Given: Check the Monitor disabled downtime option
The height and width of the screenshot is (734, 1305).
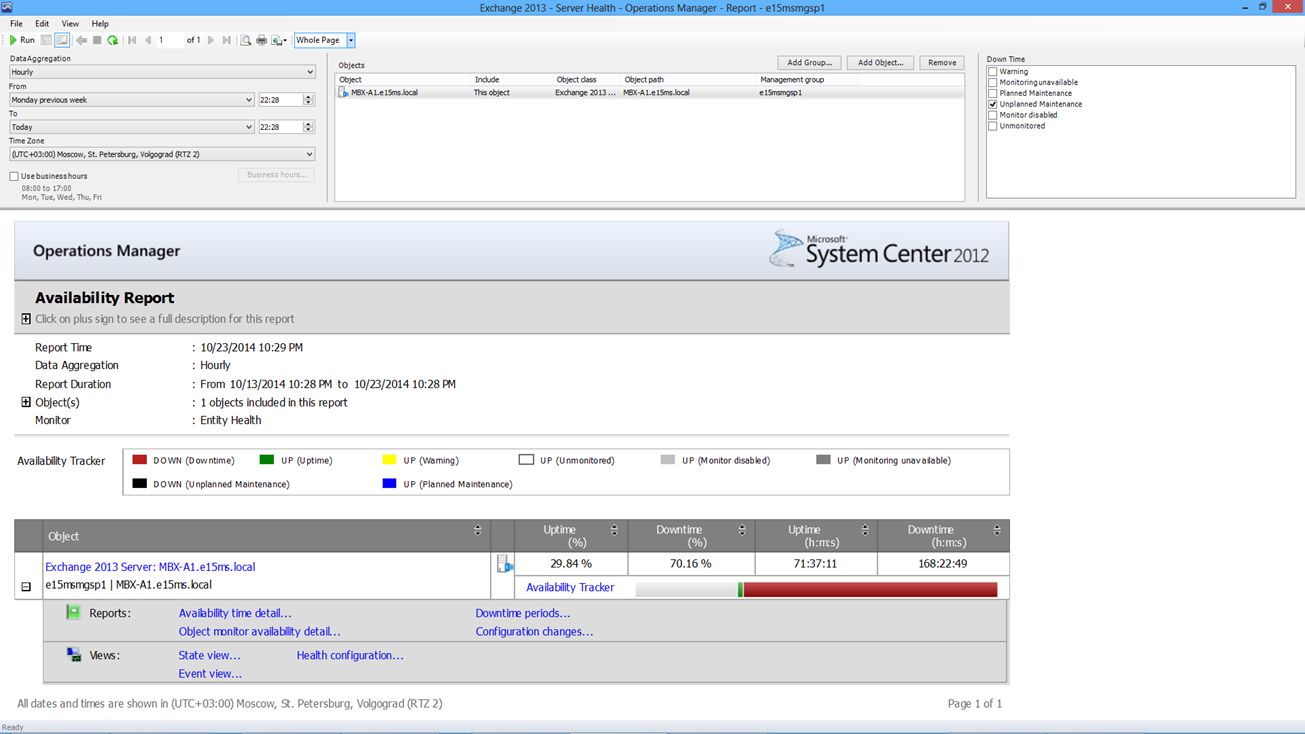Looking at the screenshot, I should 993,115.
